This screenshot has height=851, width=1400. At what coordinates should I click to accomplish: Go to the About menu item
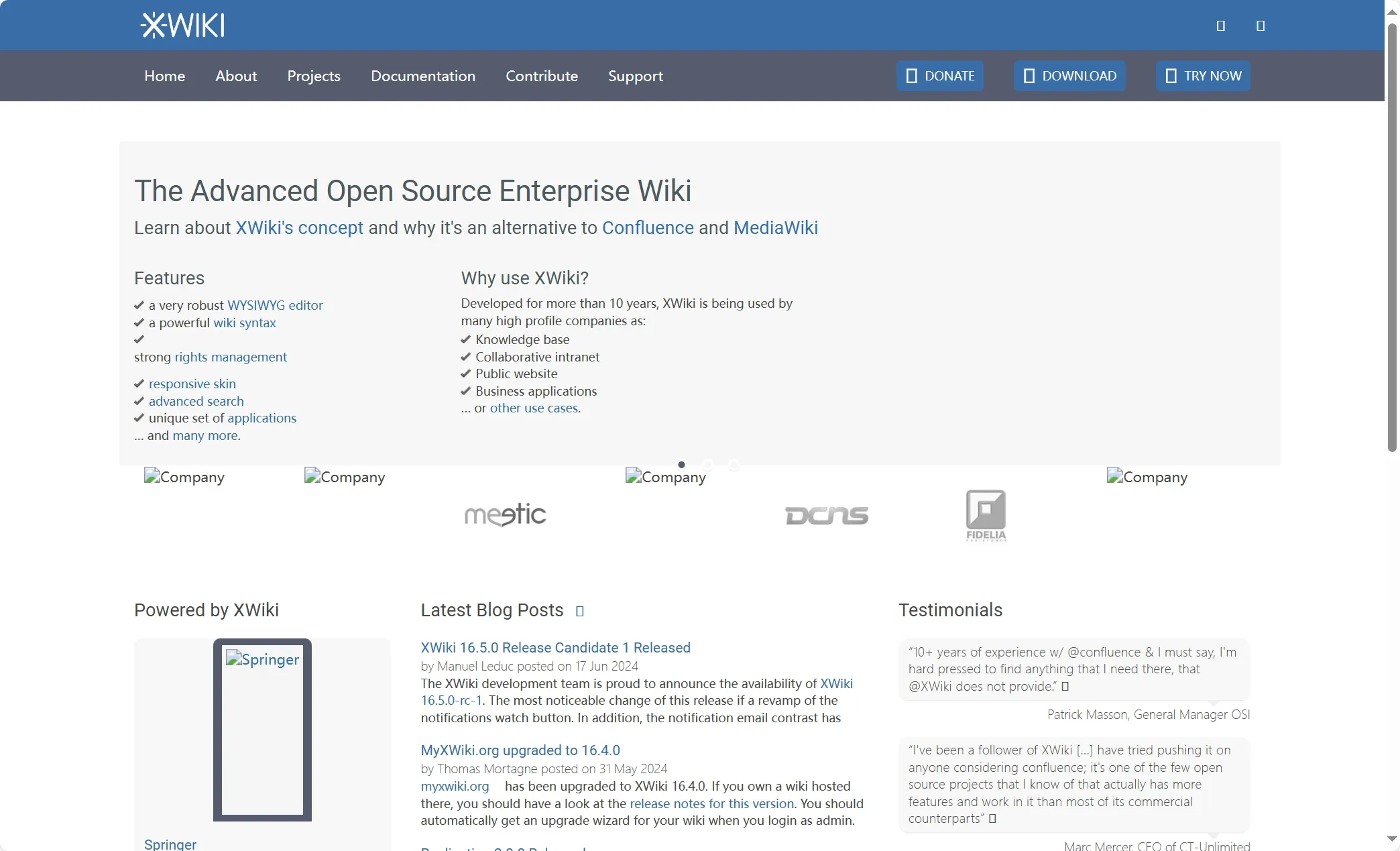(x=236, y=76)
